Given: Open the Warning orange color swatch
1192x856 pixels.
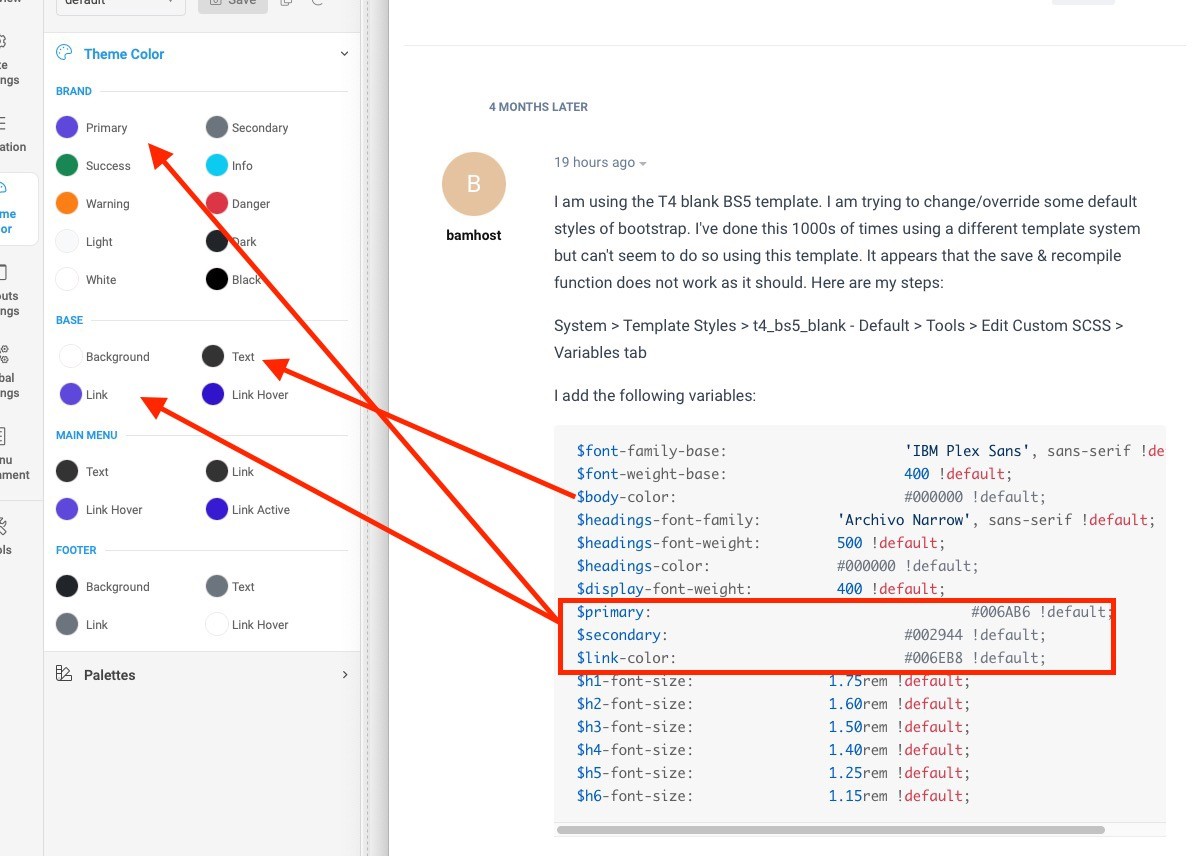Looking at the screenshot, I should (67, 203).
